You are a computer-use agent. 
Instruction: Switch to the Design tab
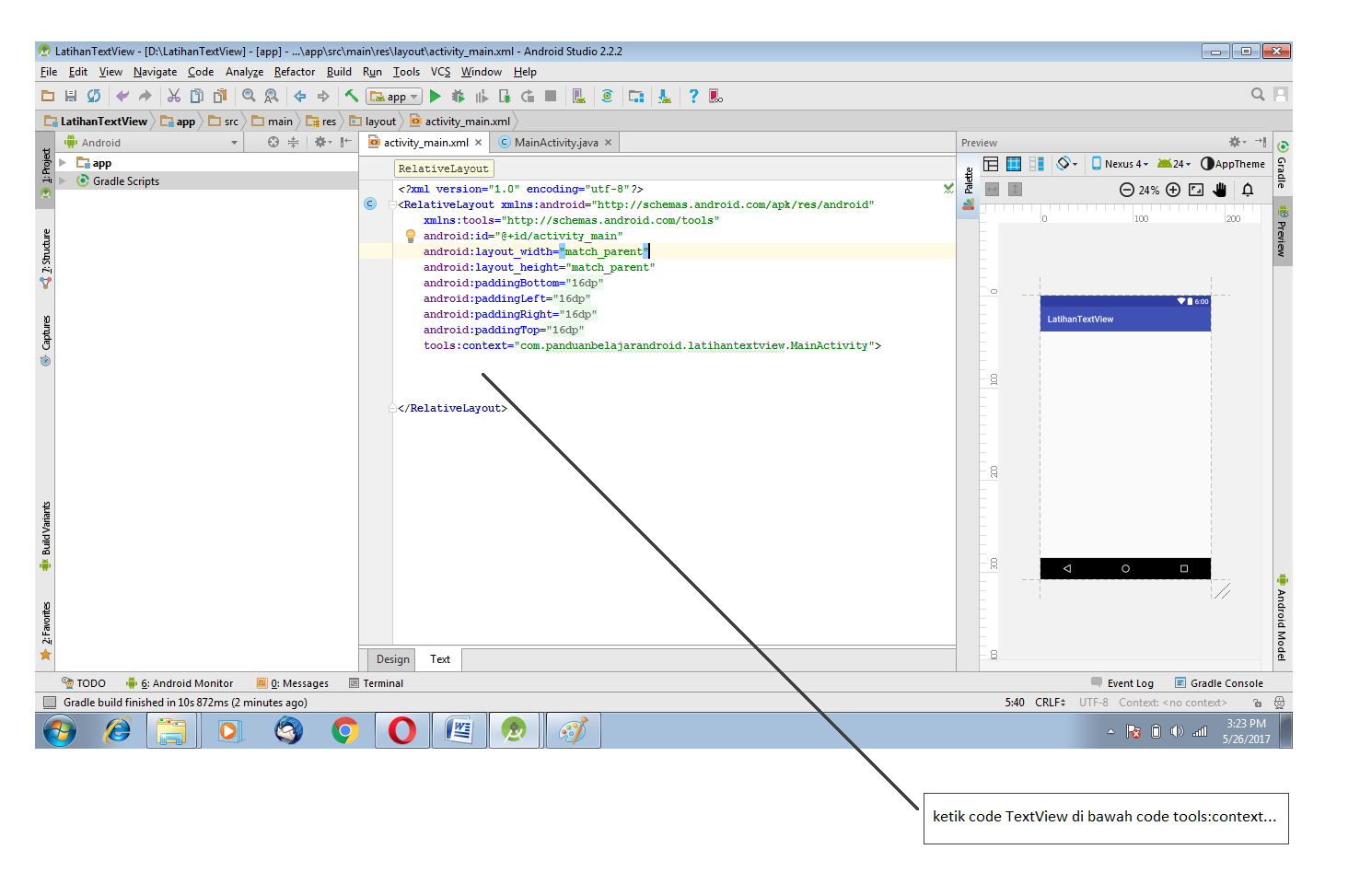(x=393, y=659)
